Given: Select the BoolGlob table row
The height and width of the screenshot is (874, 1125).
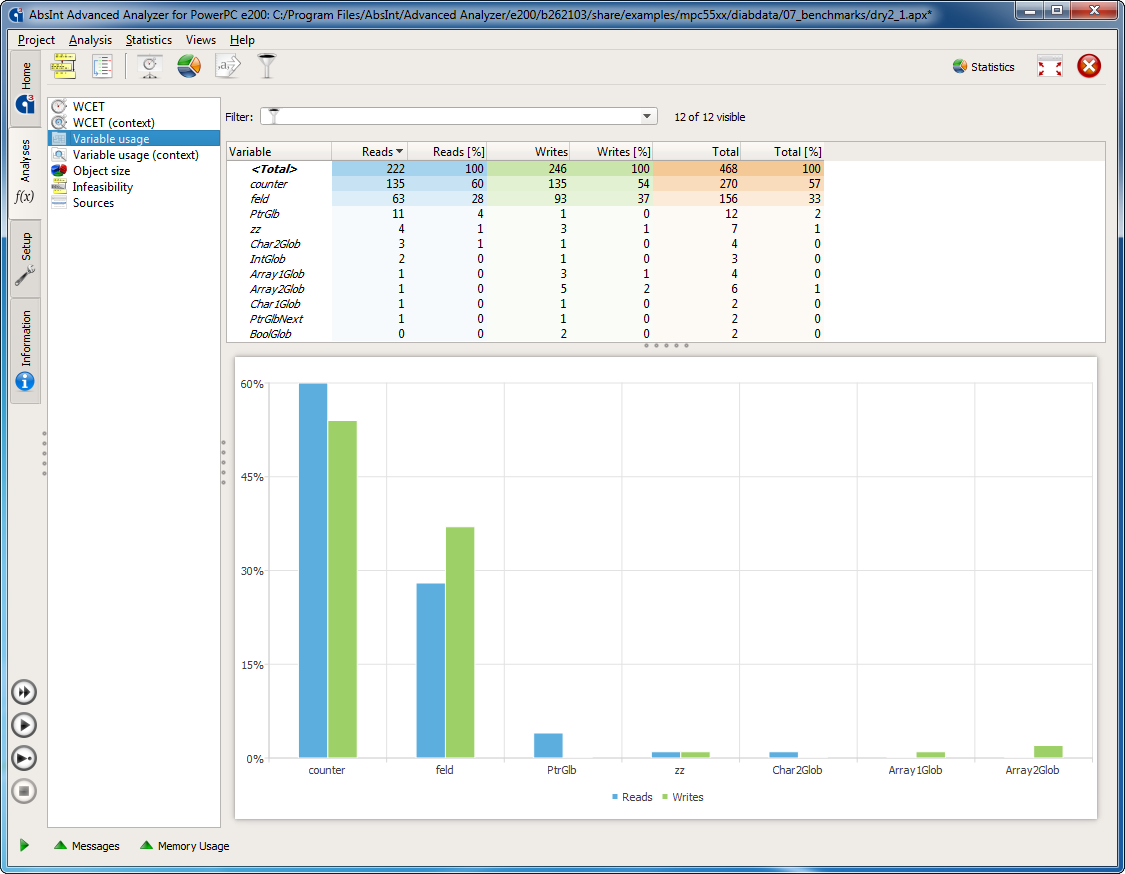Looking at the screenshot, I should (525, 334).
